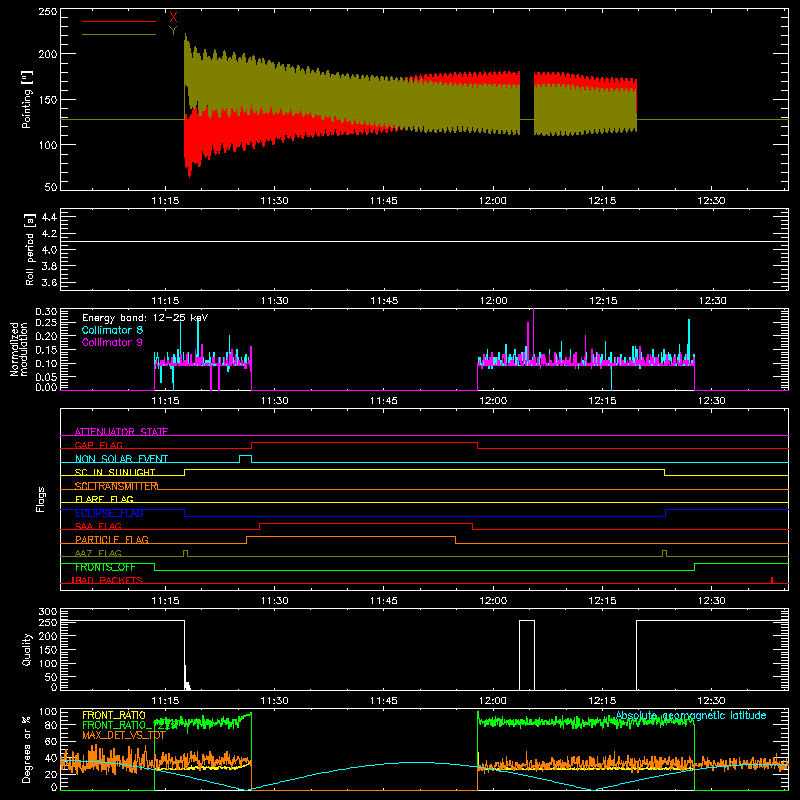Select the ECLIPSE_FLAG label
Screen dimensions: 800x800
point(109,513)
